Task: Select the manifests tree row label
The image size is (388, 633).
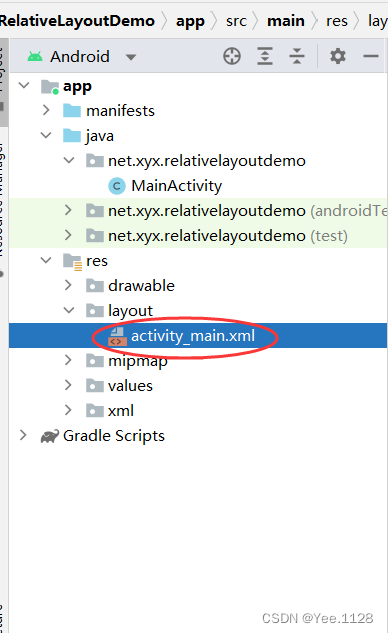Action: 120,111
